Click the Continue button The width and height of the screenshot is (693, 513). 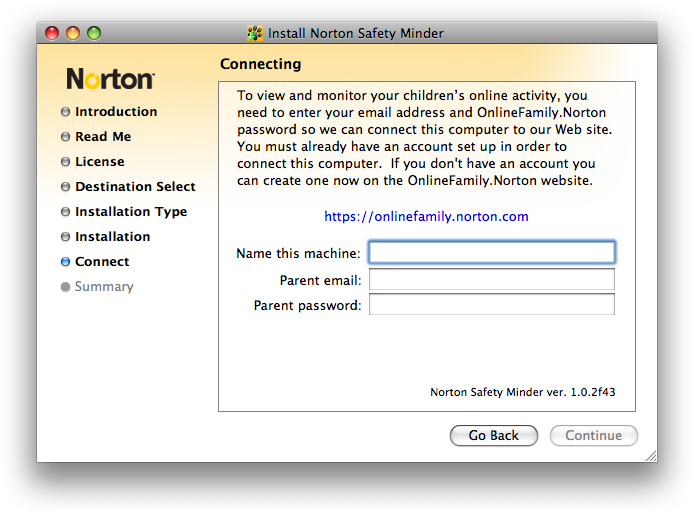(594, 436)
